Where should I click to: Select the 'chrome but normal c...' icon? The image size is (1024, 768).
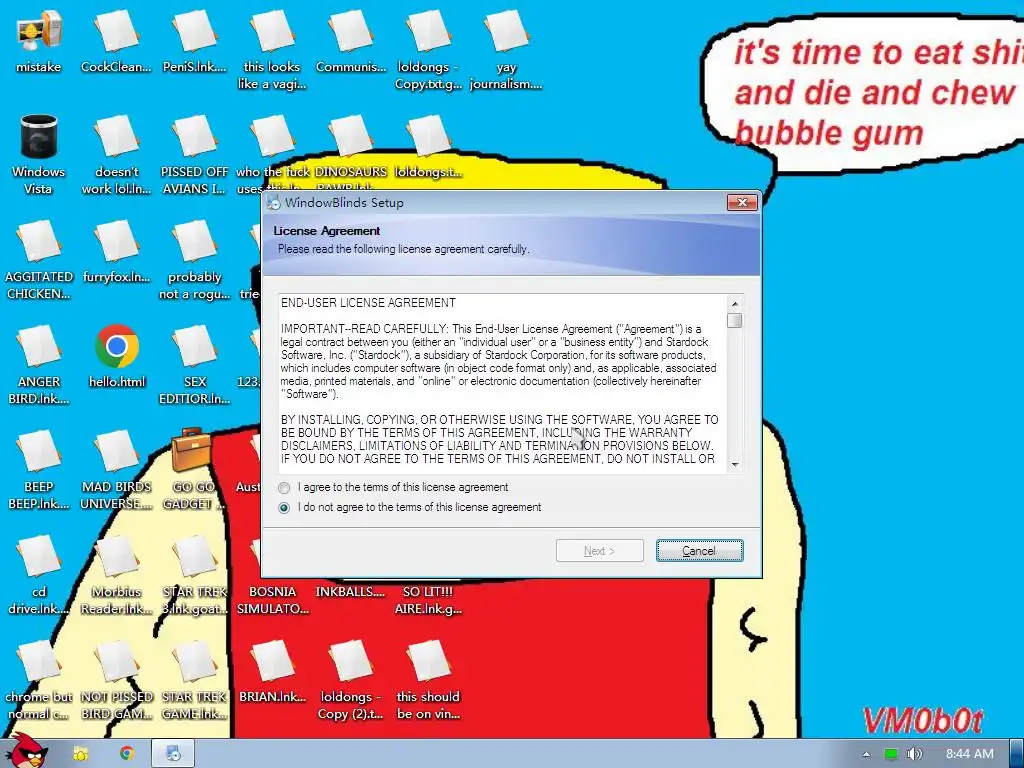coord(39,681)
